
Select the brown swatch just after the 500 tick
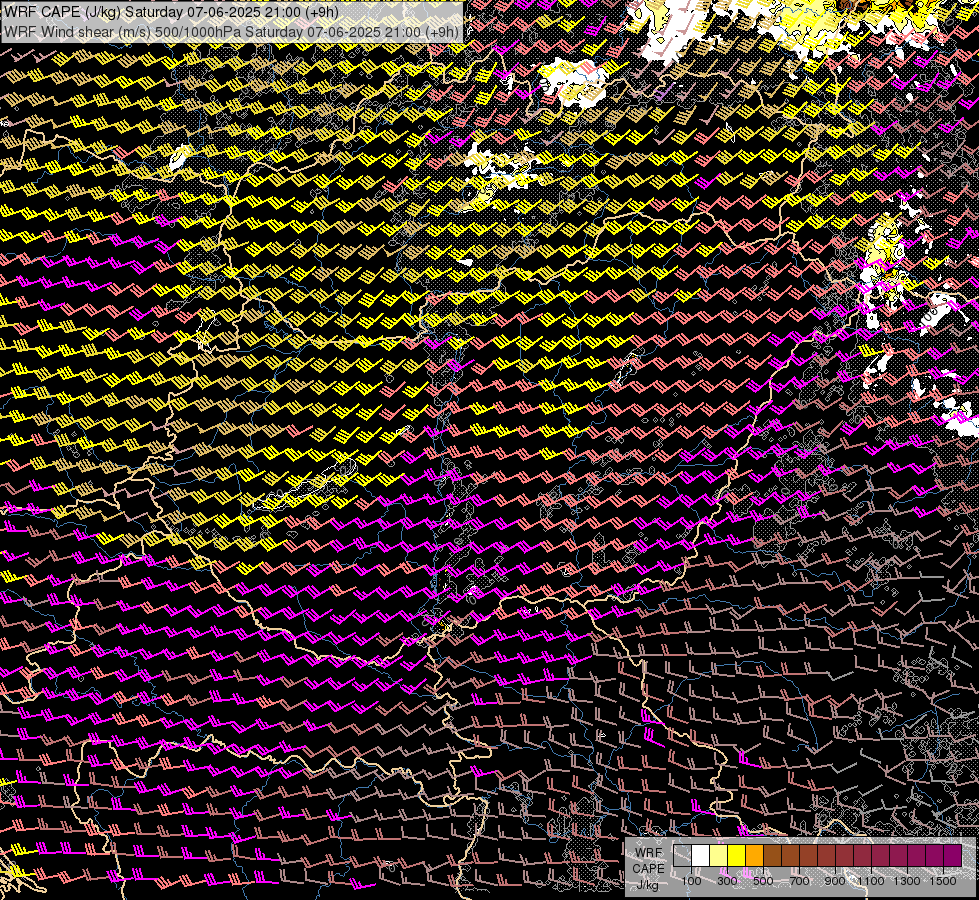tap(772, 856)
